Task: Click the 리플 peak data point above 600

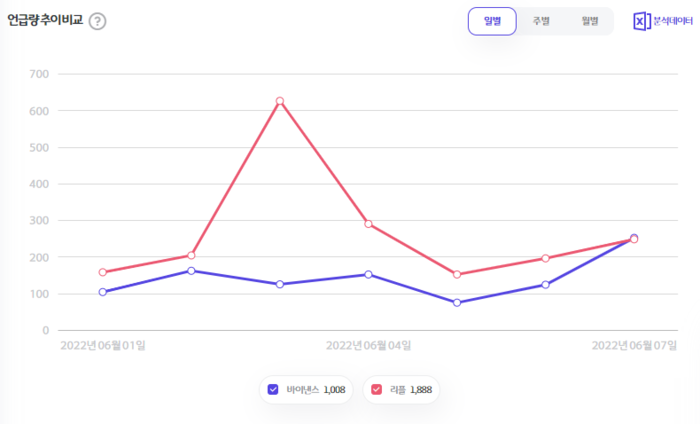Action: [x=280, y=101]
